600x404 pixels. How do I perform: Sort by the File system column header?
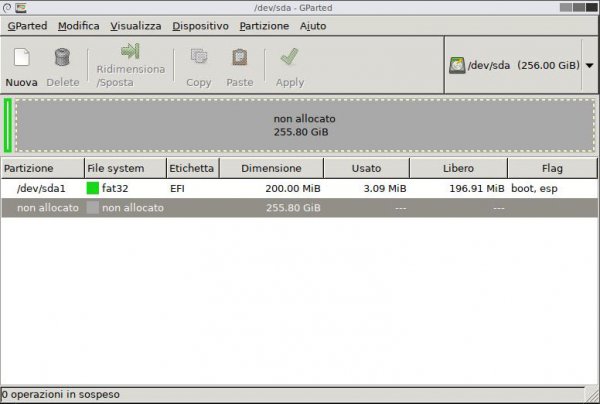click(126, 168)
